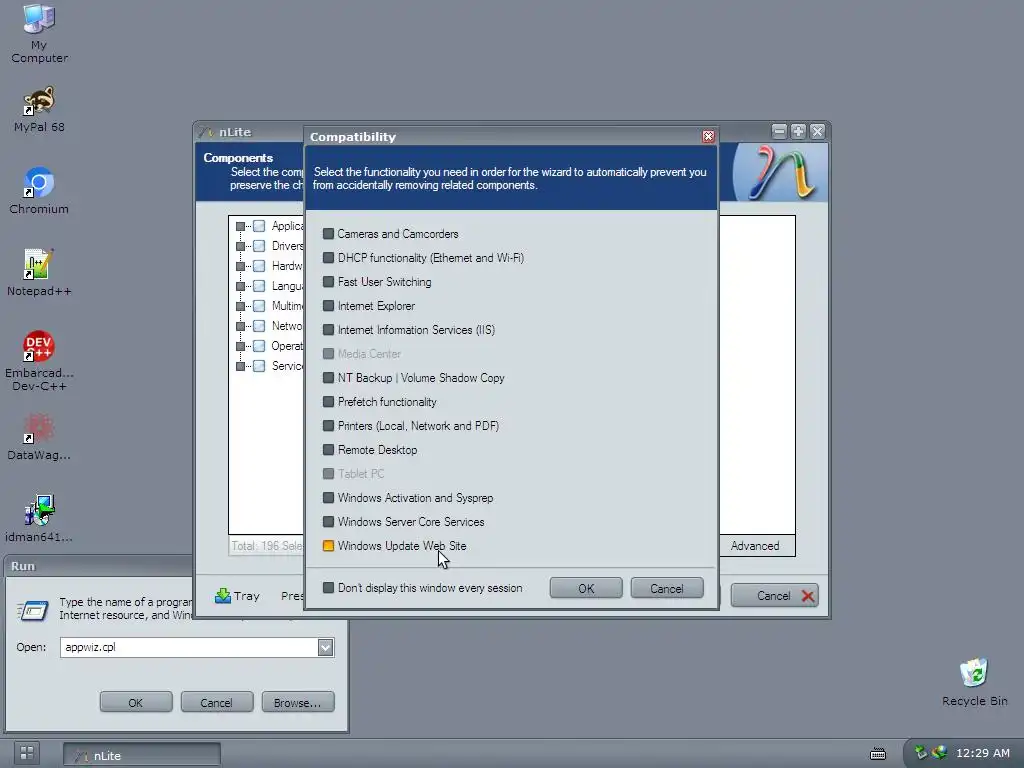Viewport: 1024px width, 768px height.
Task: Expand the Operating System tree node
Action: coord(240,346)
